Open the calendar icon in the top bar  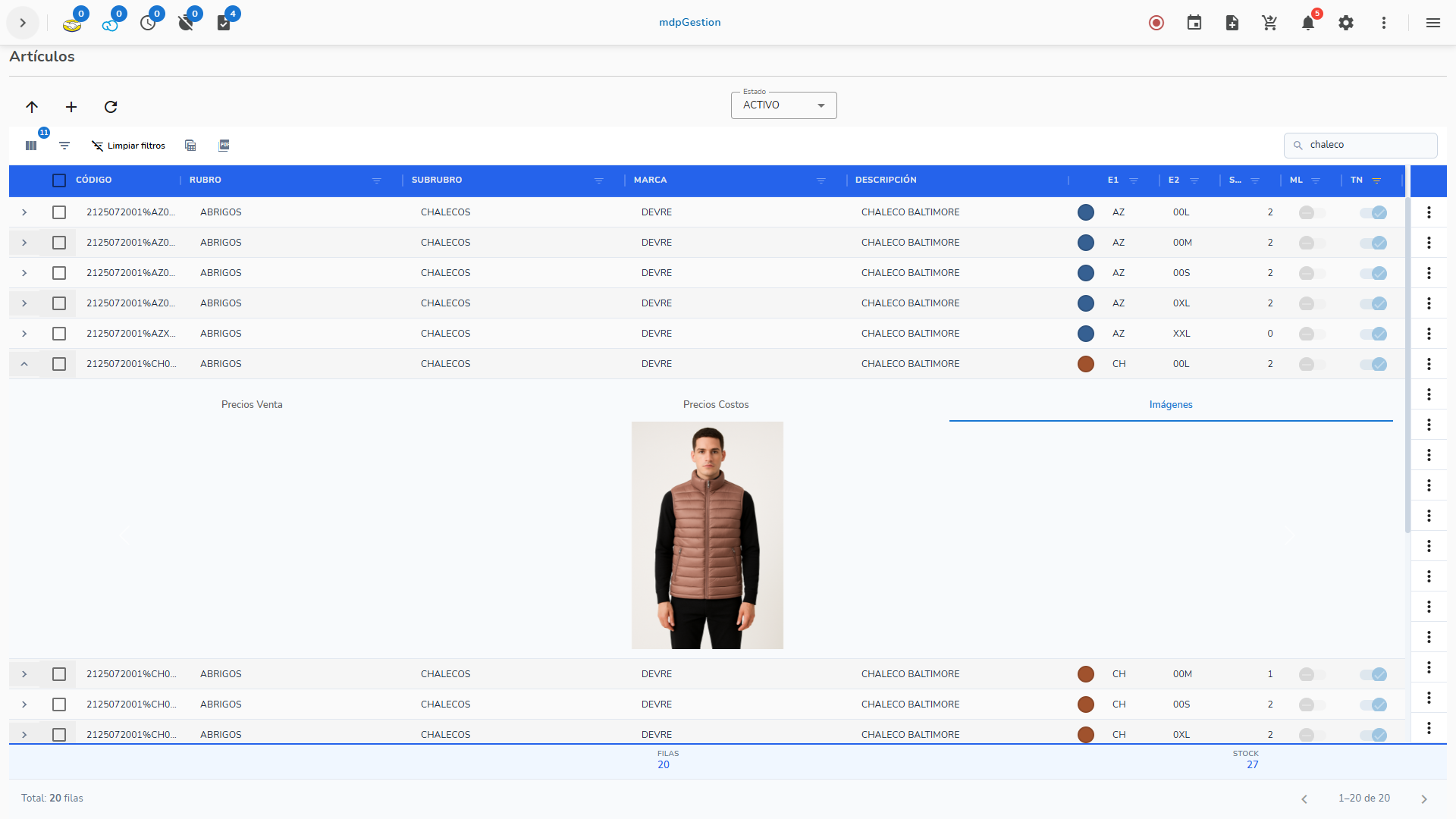pos(1194,23)
